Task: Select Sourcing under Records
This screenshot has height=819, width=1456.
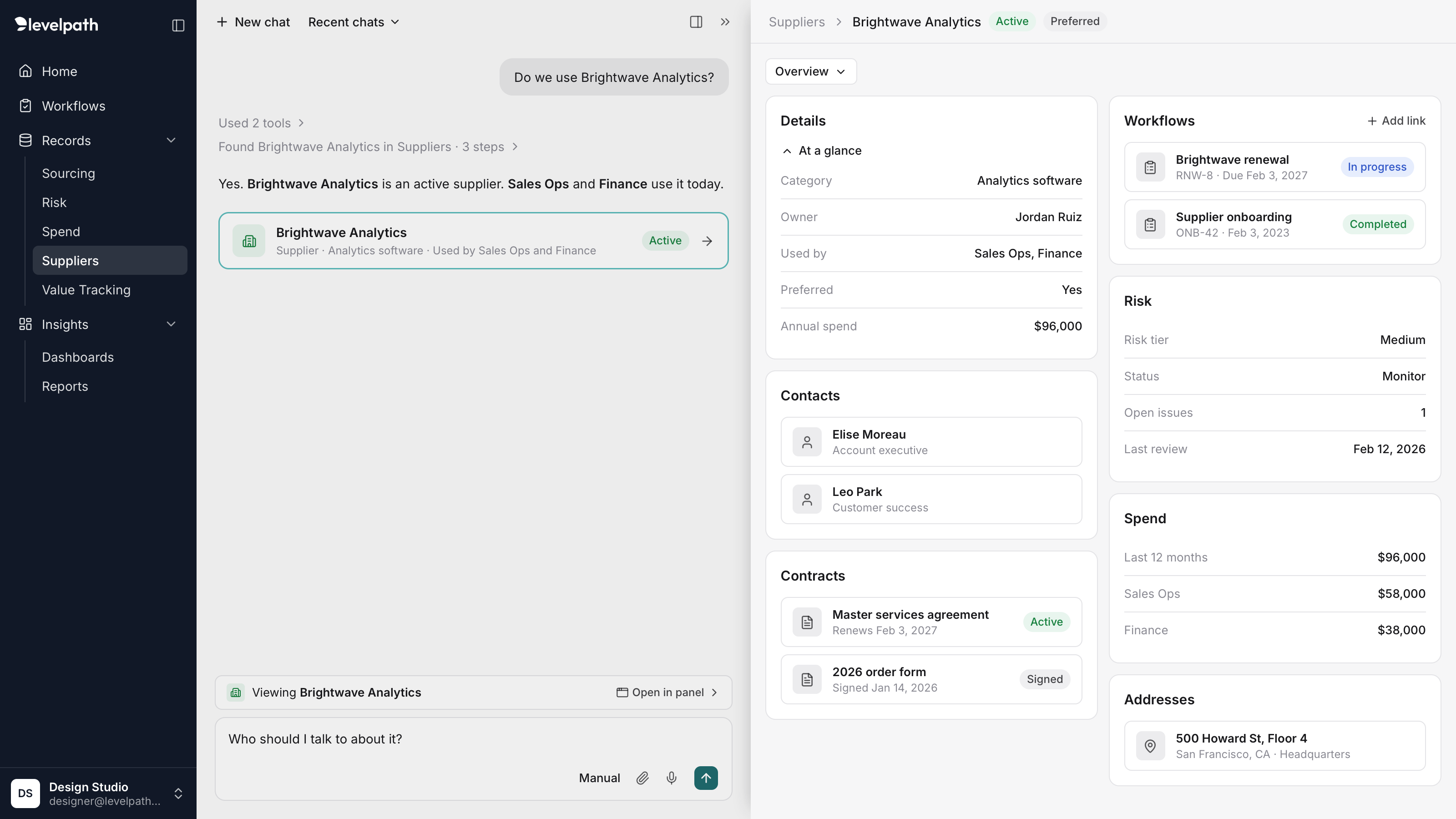Action: 110,173
